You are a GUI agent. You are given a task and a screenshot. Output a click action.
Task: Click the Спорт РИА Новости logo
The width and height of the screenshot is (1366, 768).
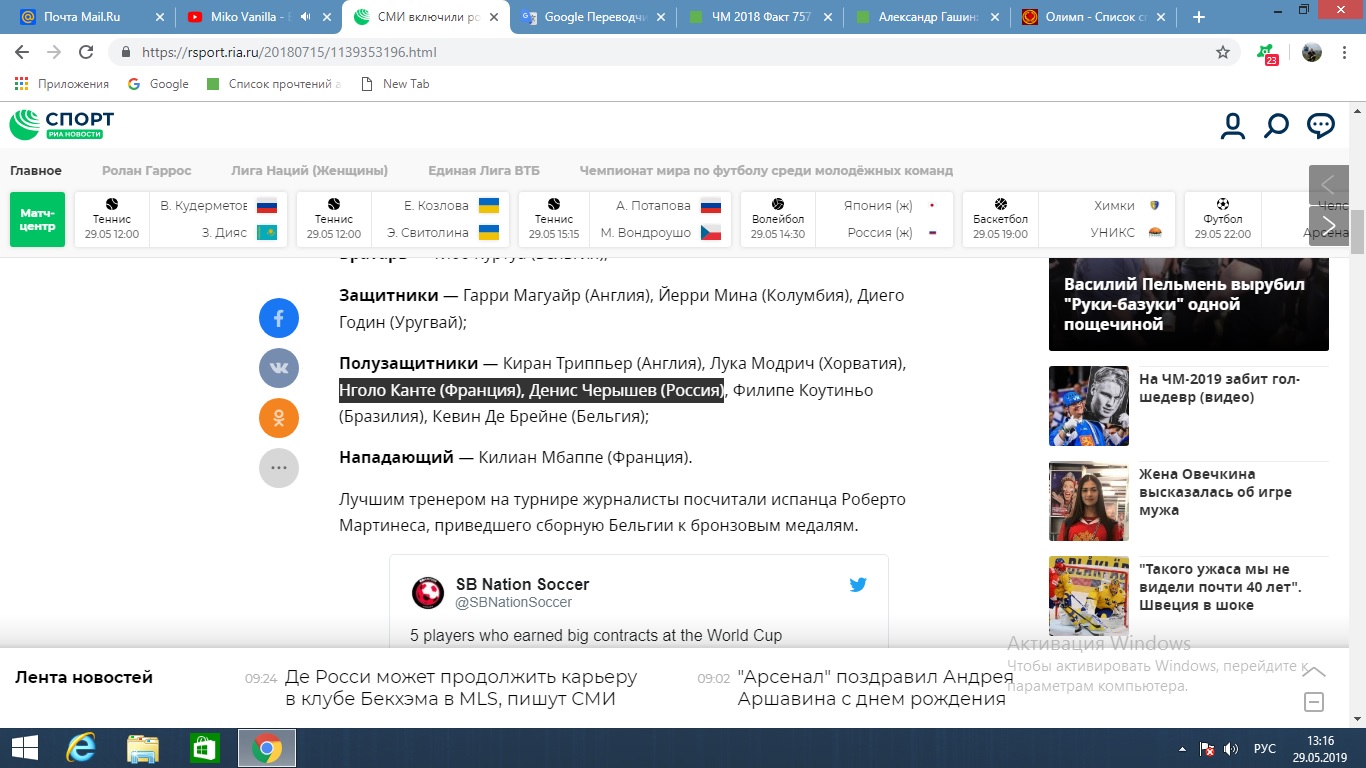tap(62, 125)
